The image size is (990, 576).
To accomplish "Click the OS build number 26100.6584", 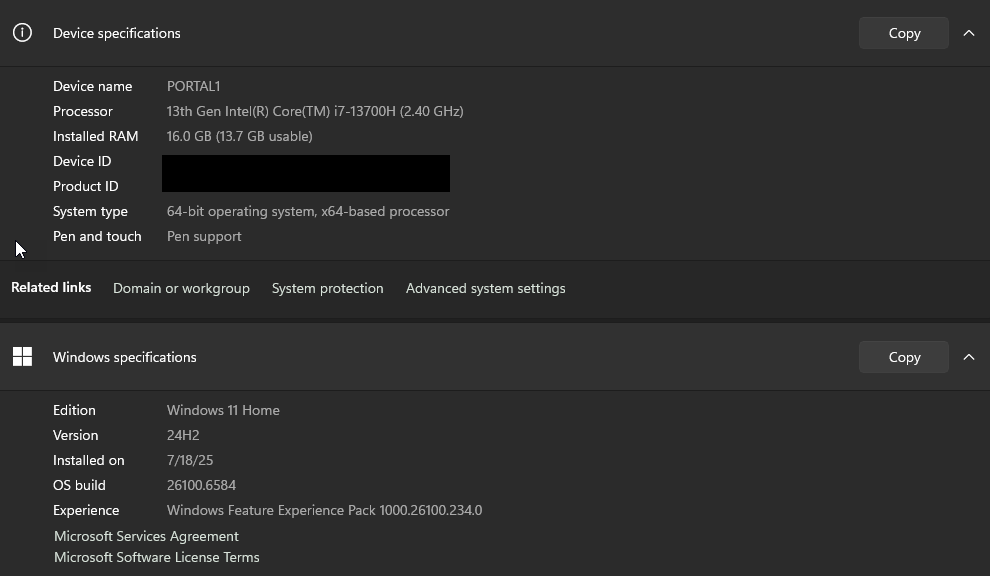I will coord(201,485).
